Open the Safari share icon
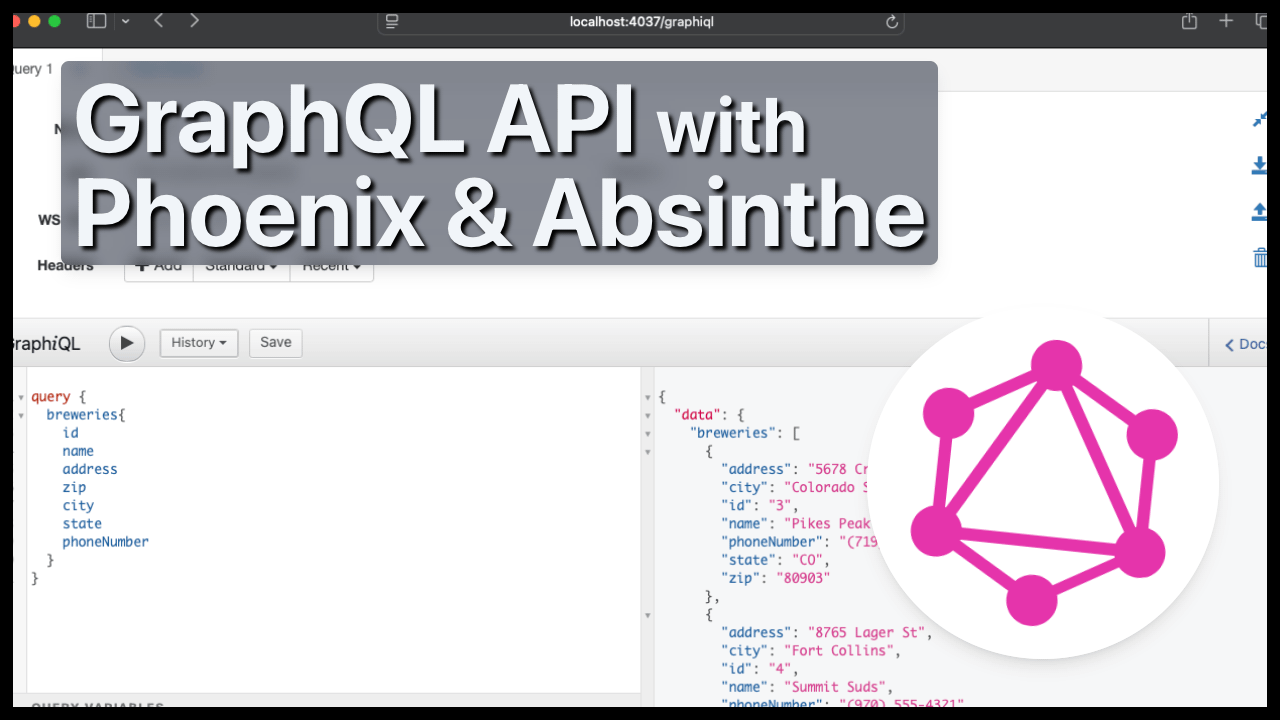 [x=1189, y=20]
